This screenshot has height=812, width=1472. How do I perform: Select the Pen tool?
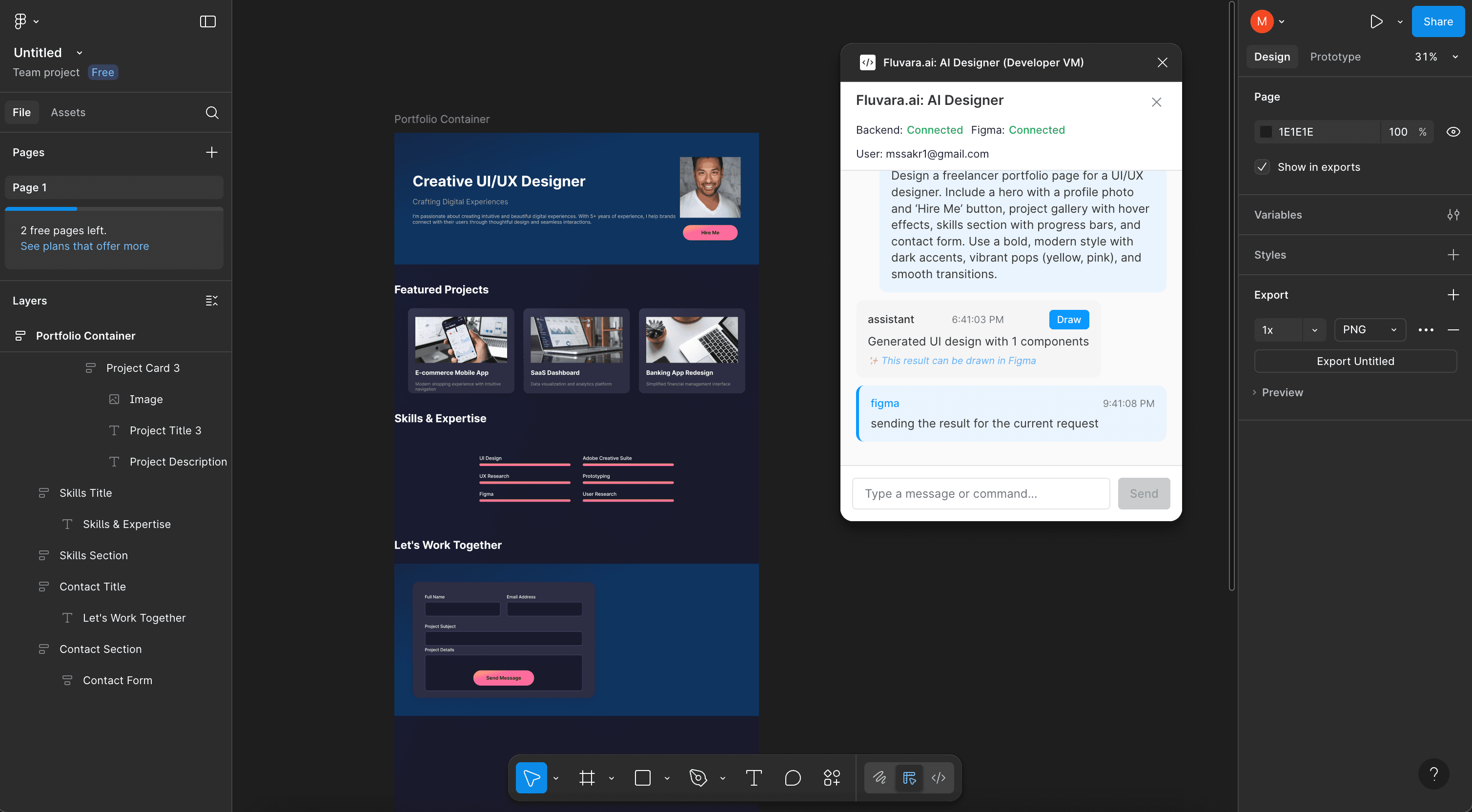point(699,778)
